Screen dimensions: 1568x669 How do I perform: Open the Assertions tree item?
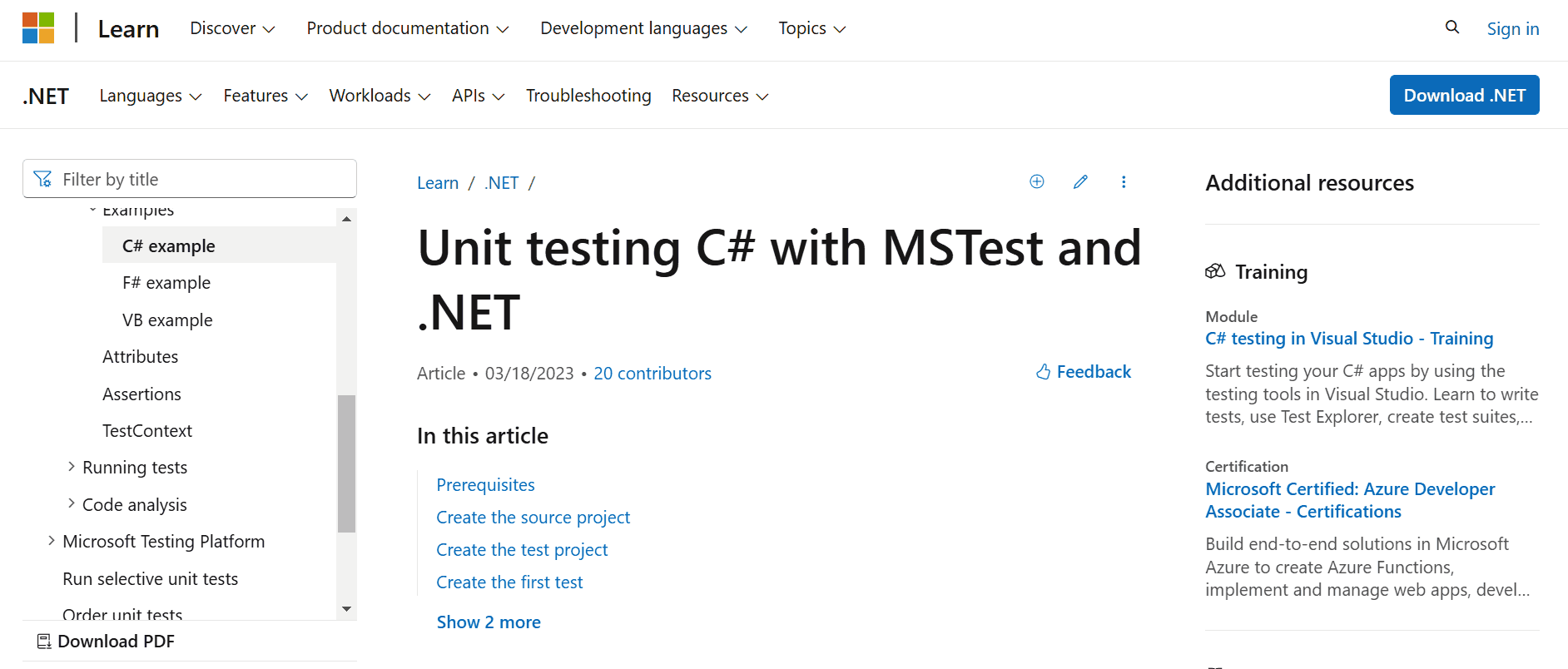coord(141,394)
